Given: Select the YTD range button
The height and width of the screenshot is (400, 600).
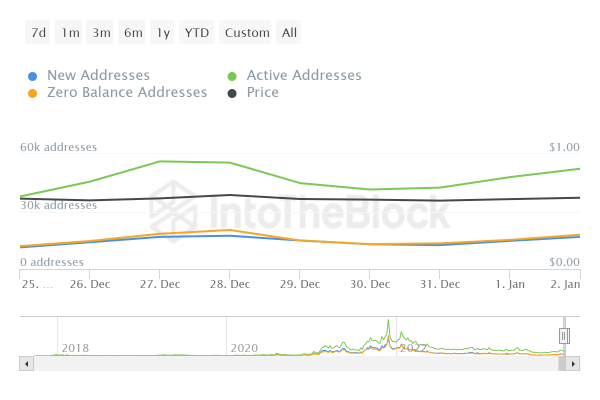Looking at the screenshot, I should (197, 33).
